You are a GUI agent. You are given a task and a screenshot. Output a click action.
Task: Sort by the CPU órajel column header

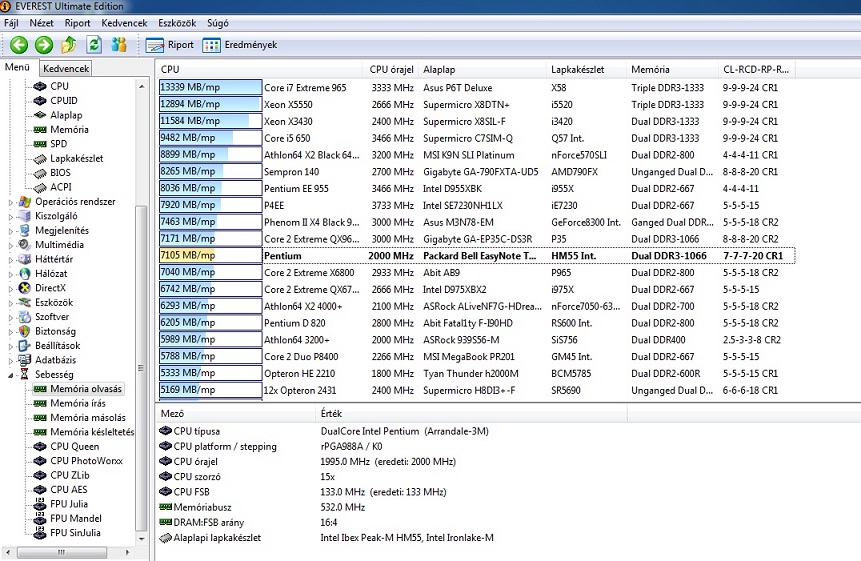click(391, 70)
